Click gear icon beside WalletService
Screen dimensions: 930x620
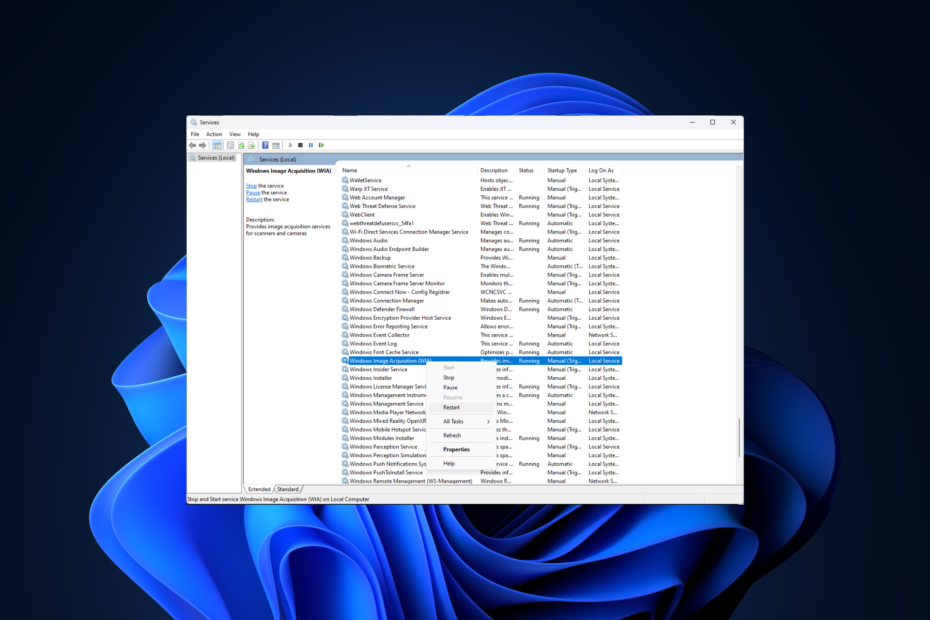pos(345,180)
